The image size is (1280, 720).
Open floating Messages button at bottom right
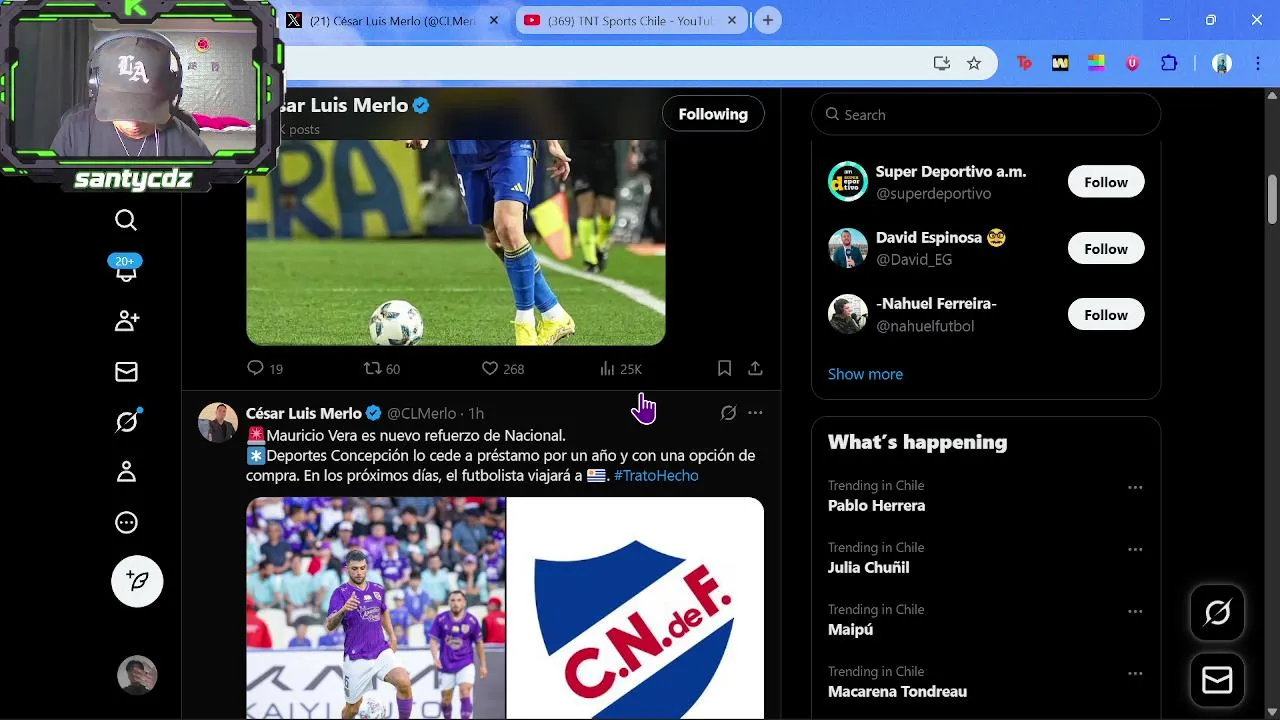pos(1217,681)
